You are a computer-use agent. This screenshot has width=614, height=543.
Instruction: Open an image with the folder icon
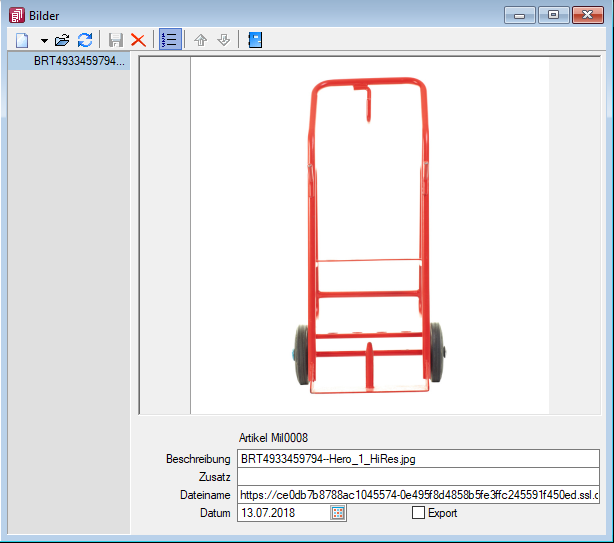(x=62, y=40)
